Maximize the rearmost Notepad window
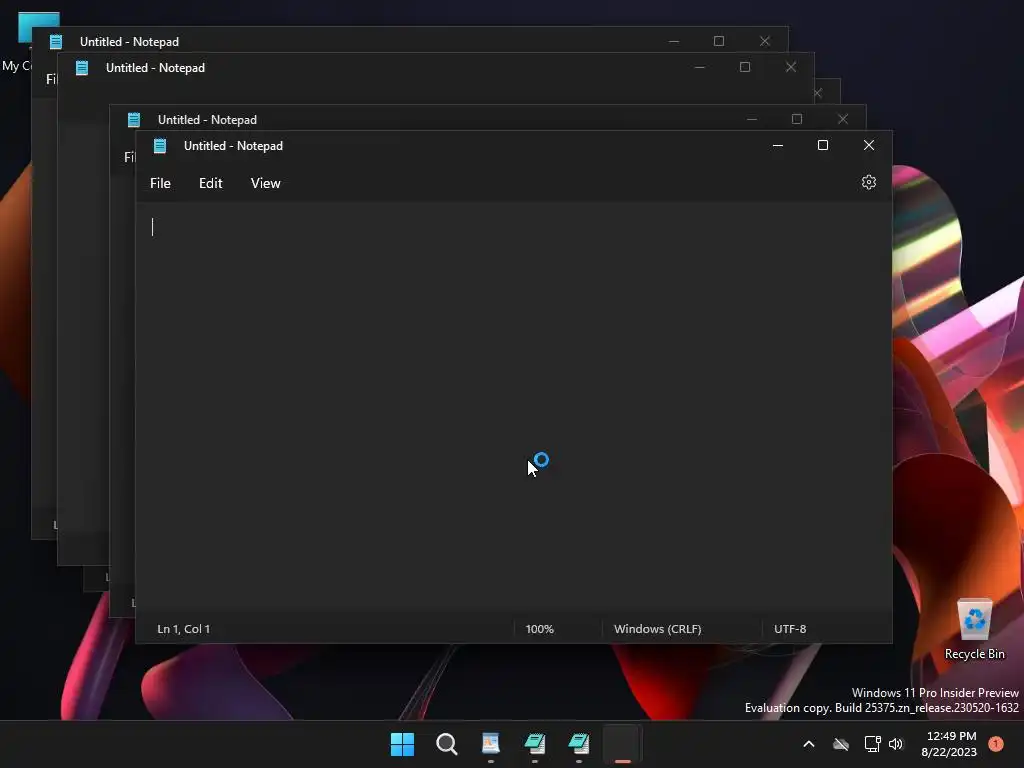The height and width of the screenshot is (768, 1024). 719,41
